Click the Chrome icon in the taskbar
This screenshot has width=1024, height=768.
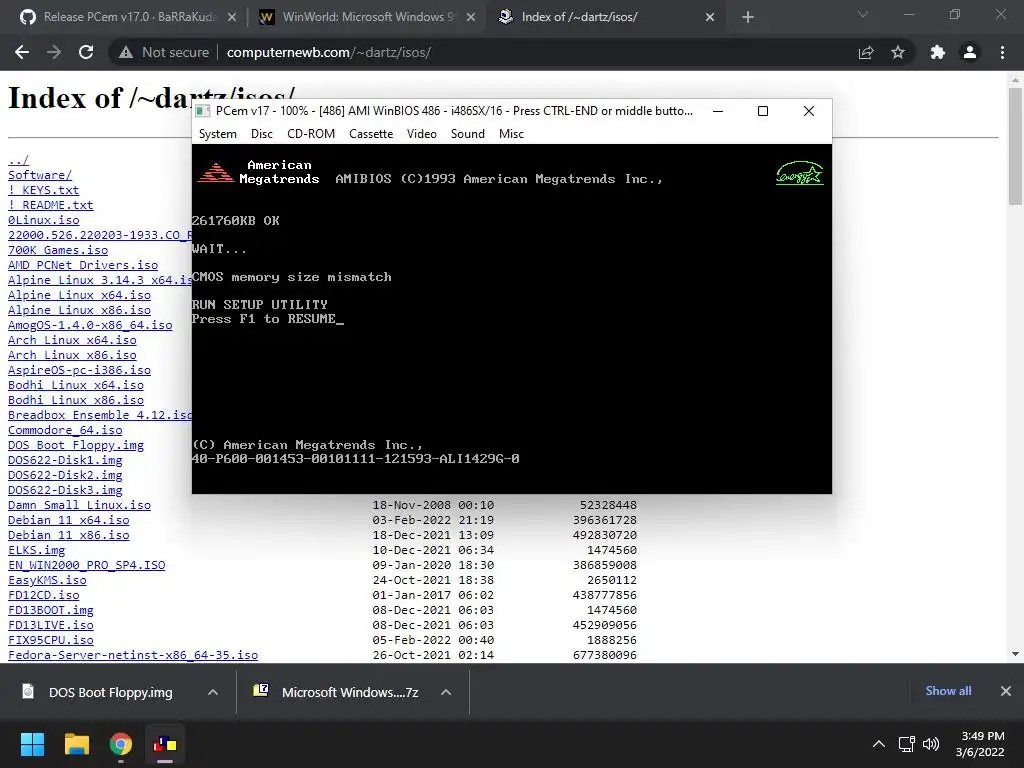click(x=121, y=744)
